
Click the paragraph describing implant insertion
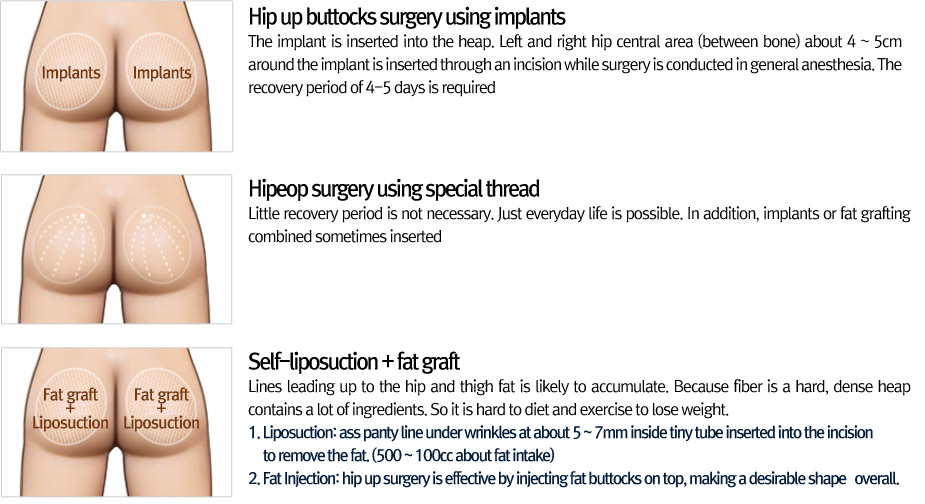coord(574,64)
